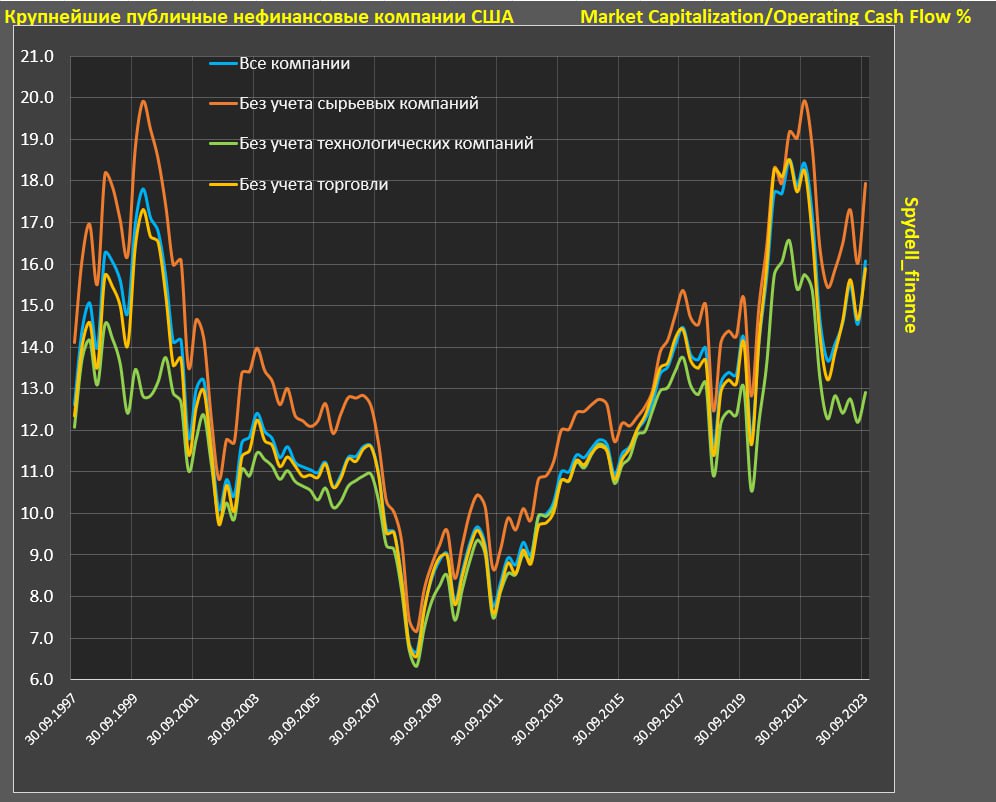Click the yellow 'Без учета торговли' legend marker
Image resolution: width=996 pixels, height=802 pixels.
222,185
